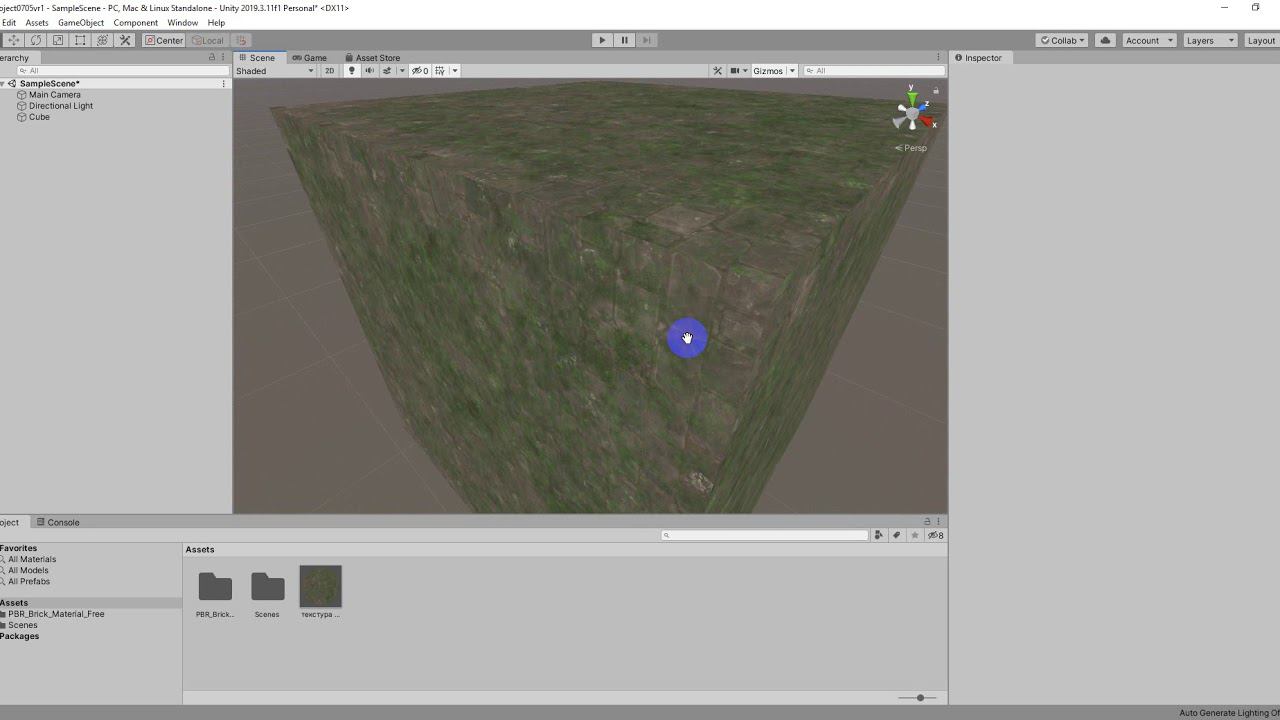Toggle scene effects such as skybox
Screen dimensions: 1280x720
pos(387,71)
